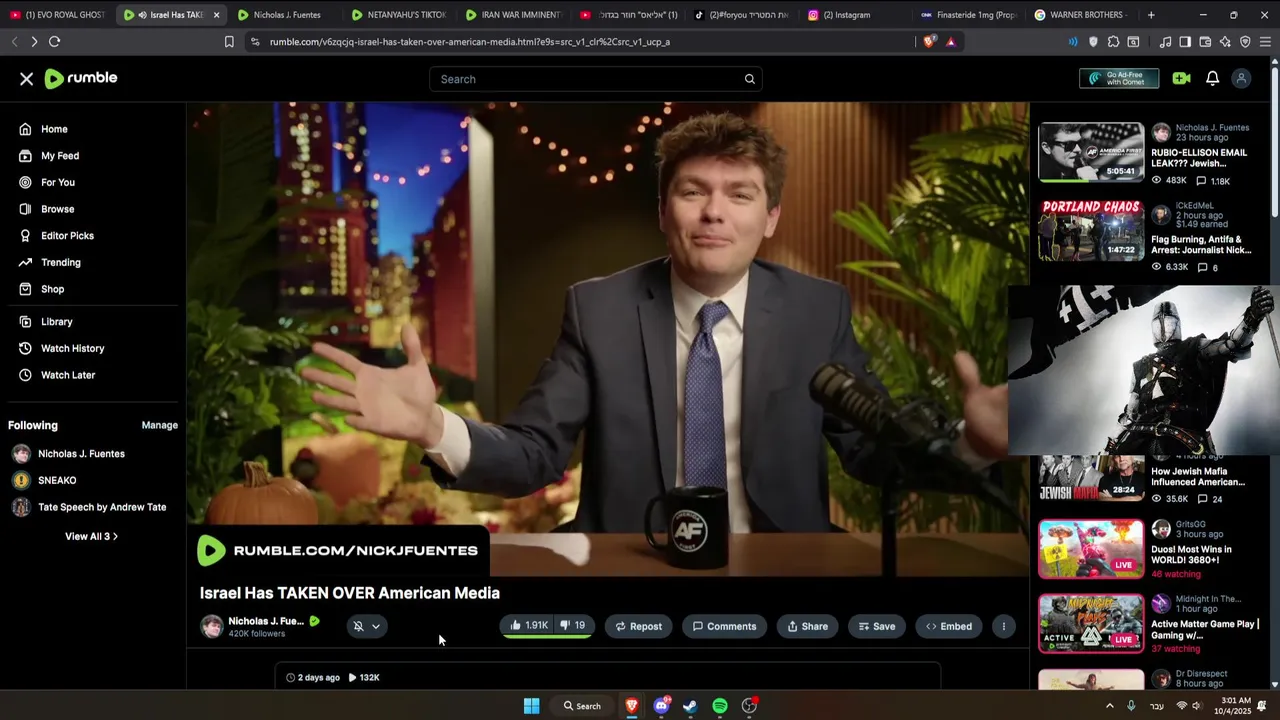
Task: Open the Brave Shields lion icon
Action: (930, 42)
